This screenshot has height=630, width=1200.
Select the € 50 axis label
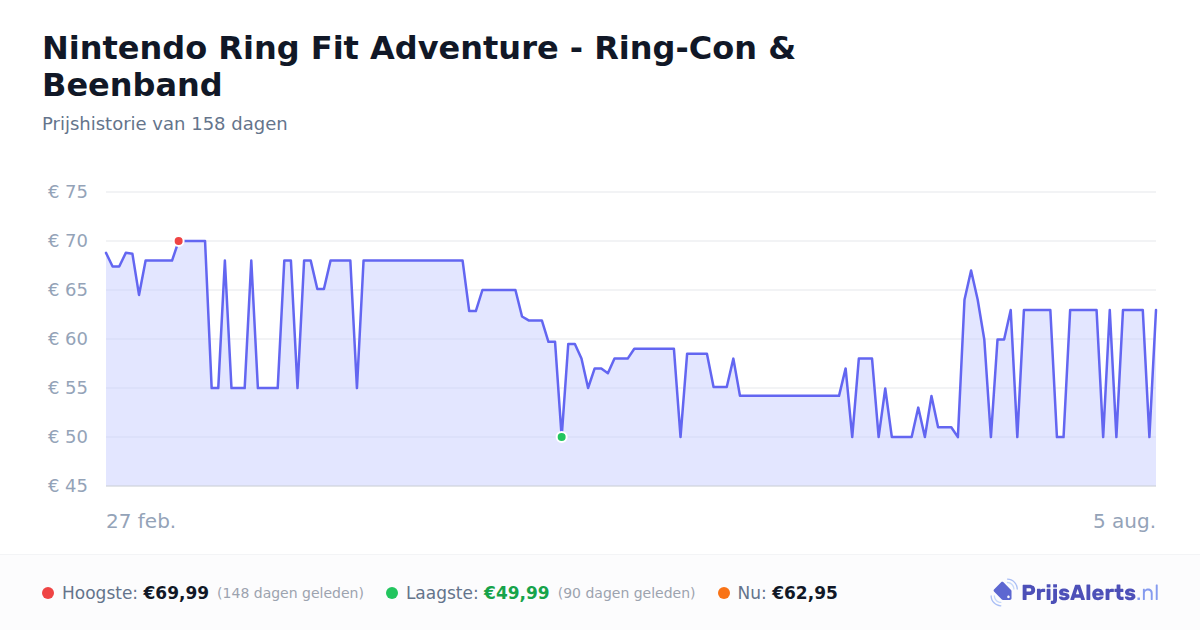[x=68, y=437]
